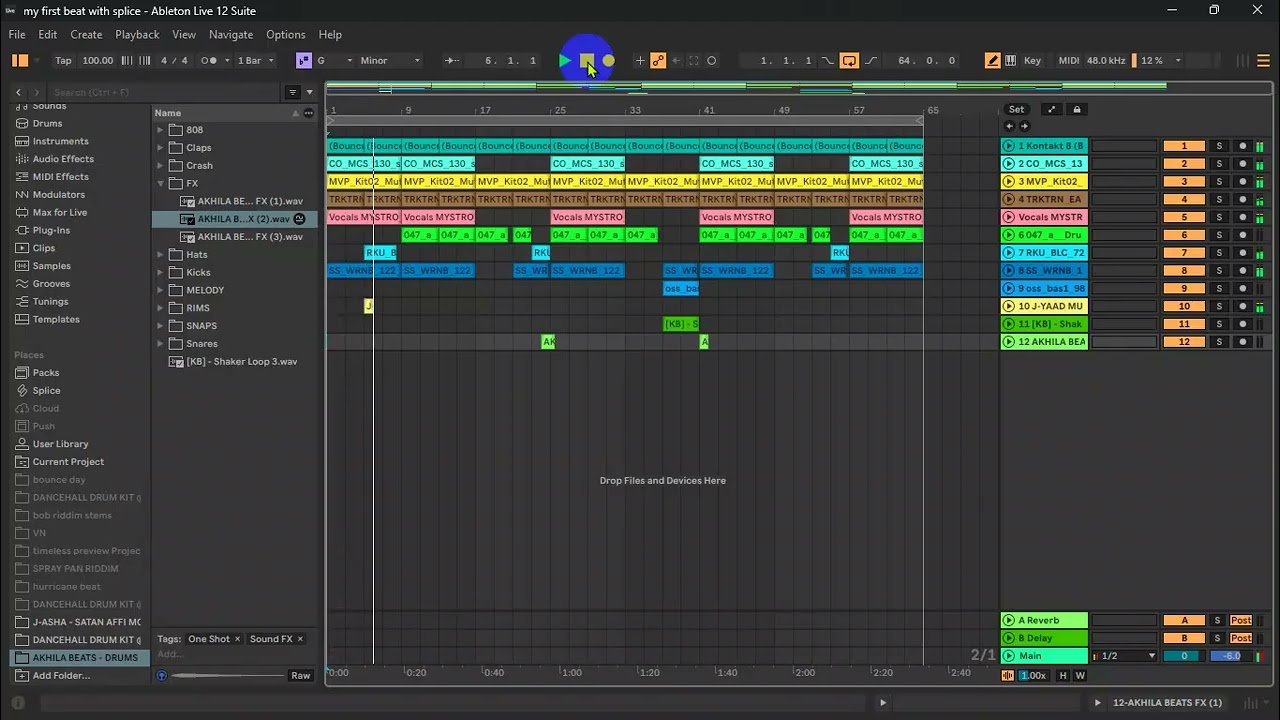Select AKHILA BE... FX (3).wav file

tap(250, 237)
